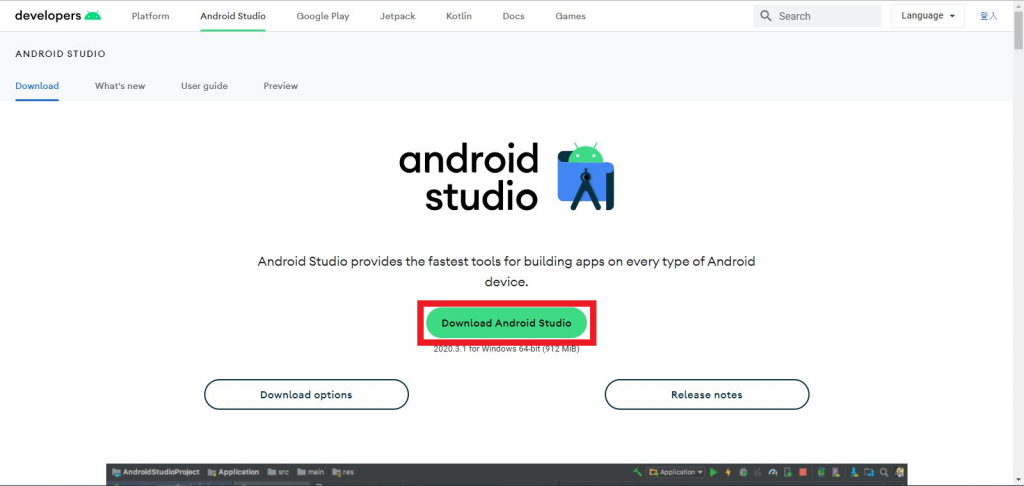The width and height of the screenshot is (1024, 486).
Task: Select Android Studio in top navigation
Action: pos(232,16)
